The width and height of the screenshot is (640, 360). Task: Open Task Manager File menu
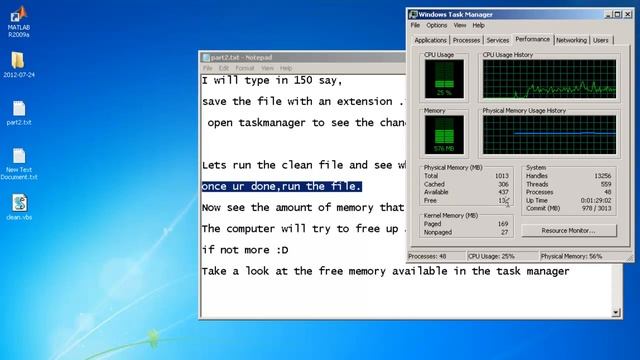[x=415, y=25]
